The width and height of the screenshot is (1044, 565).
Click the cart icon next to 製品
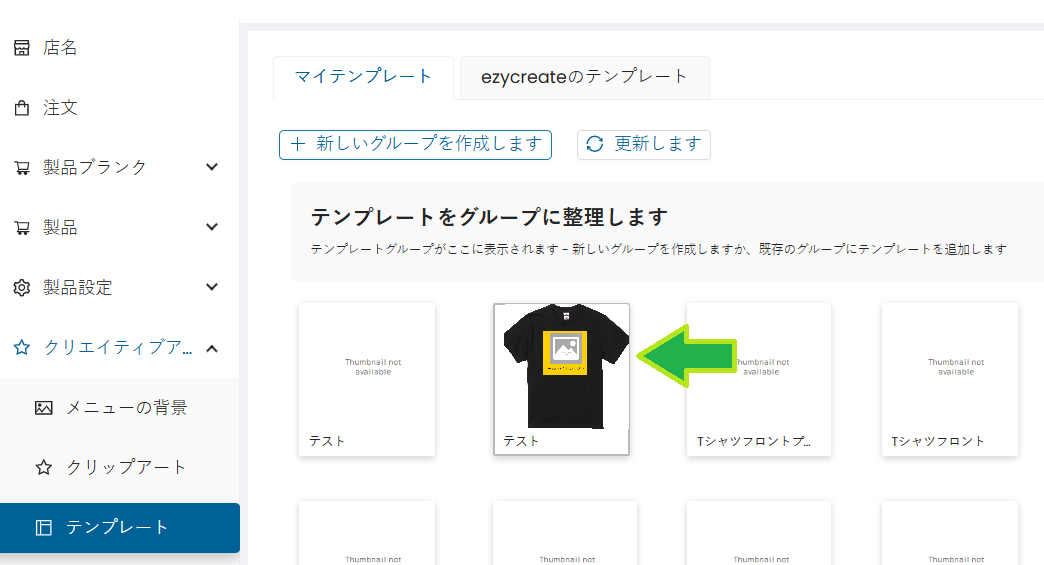pyautogui.click(x=21, y=228)
